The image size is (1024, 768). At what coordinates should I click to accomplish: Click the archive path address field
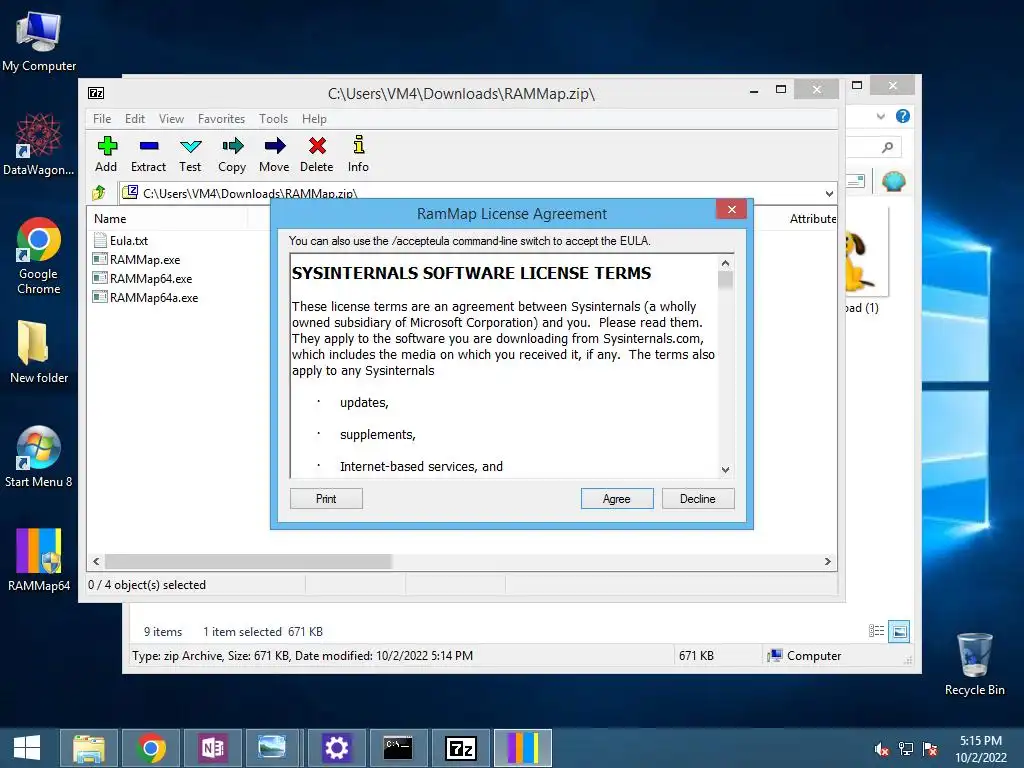[x=469, y=193]
